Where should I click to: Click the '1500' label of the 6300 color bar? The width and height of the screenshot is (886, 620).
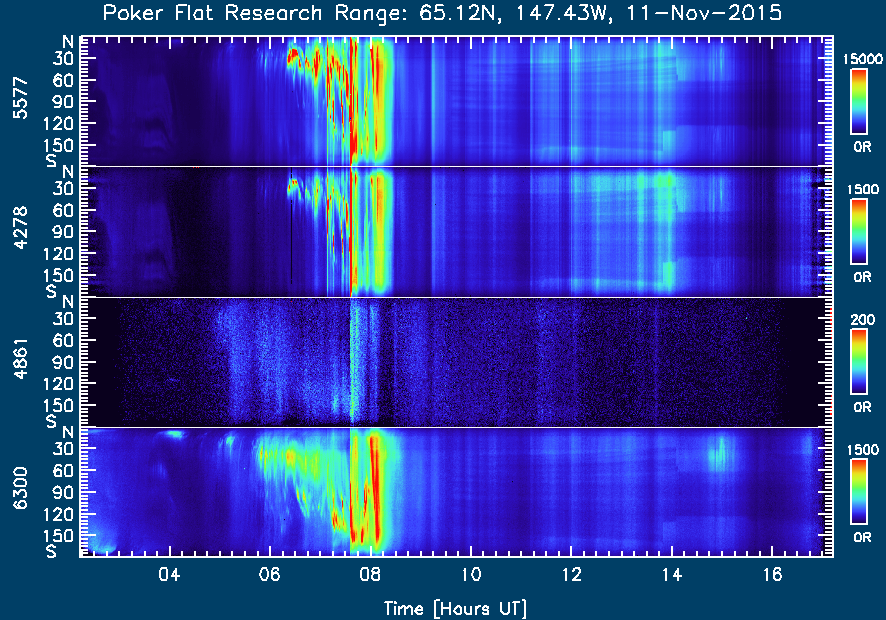862,450
